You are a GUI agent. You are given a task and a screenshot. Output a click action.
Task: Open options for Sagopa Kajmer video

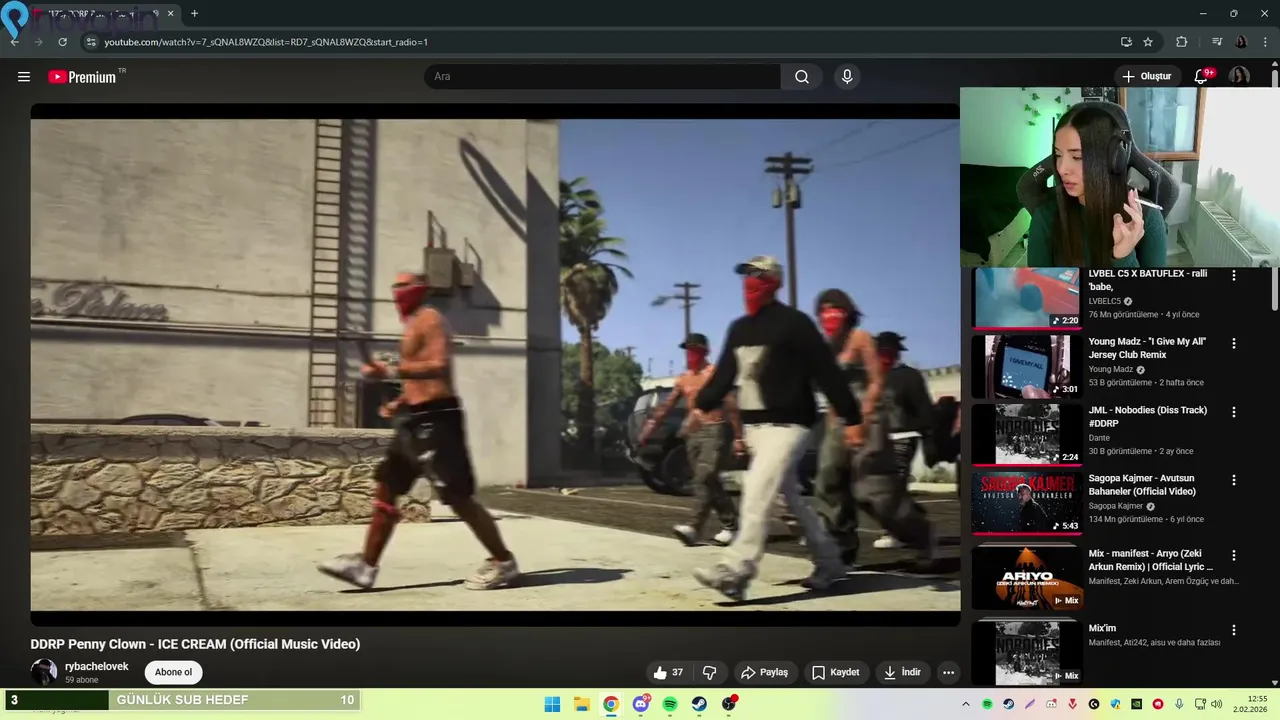[1233, 480]
